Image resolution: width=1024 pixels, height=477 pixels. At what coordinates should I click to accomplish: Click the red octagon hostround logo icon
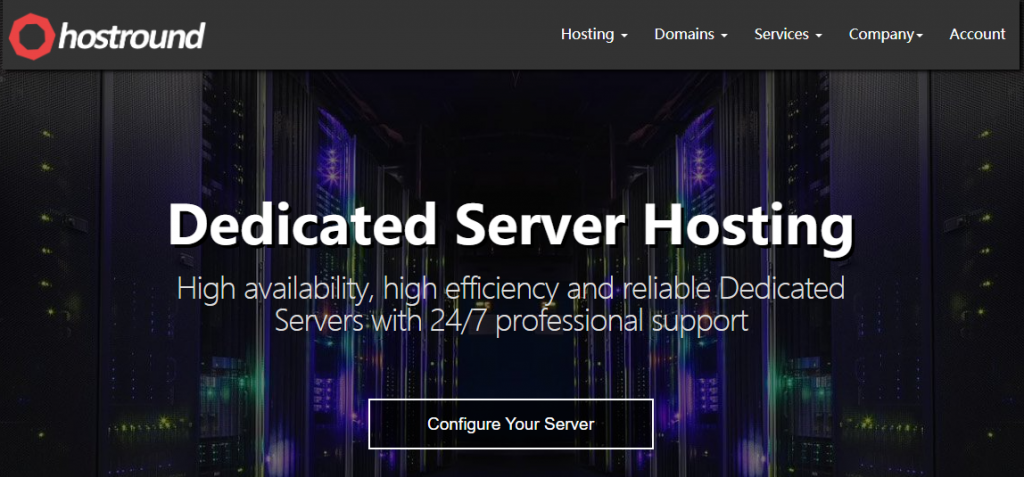click(31, 36)
